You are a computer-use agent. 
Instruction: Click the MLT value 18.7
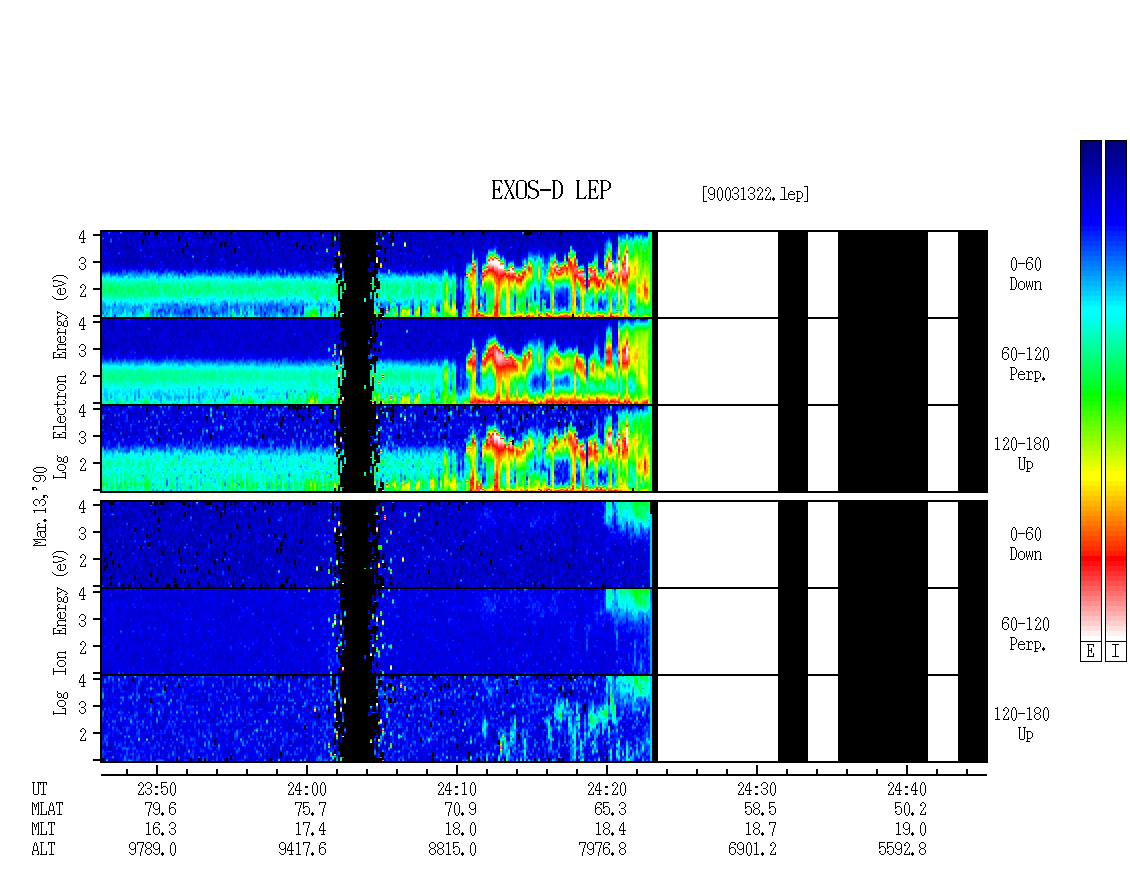coord(760,830)
